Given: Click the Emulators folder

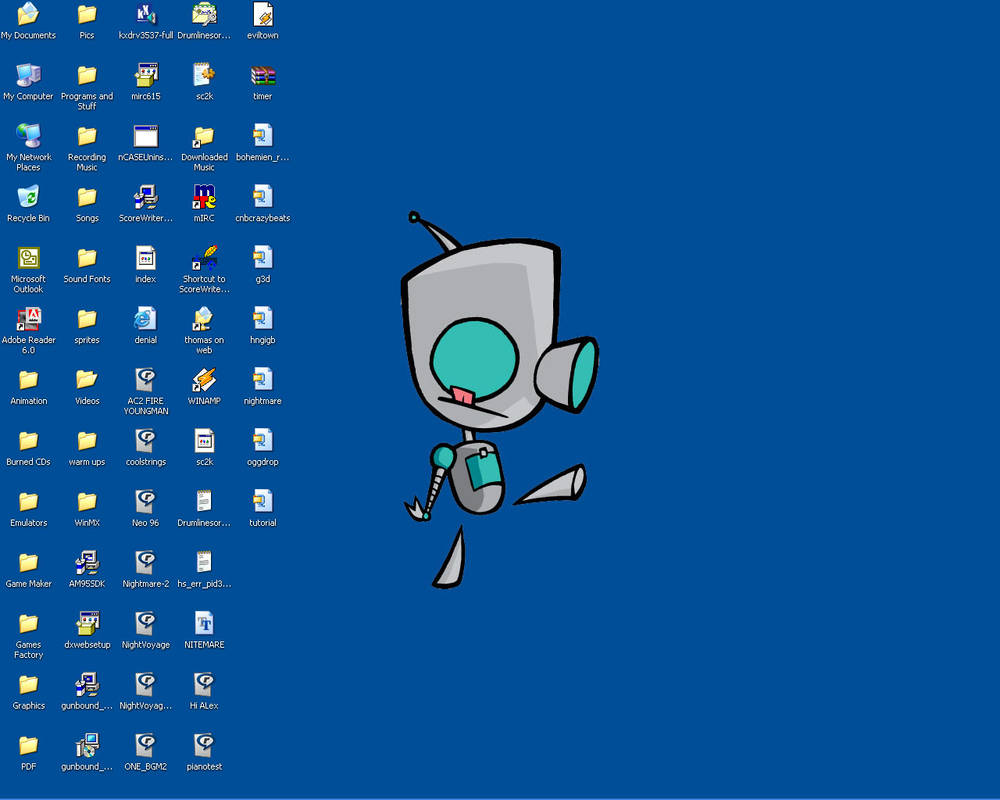Looking at the screenshot, I should [28, 508].
